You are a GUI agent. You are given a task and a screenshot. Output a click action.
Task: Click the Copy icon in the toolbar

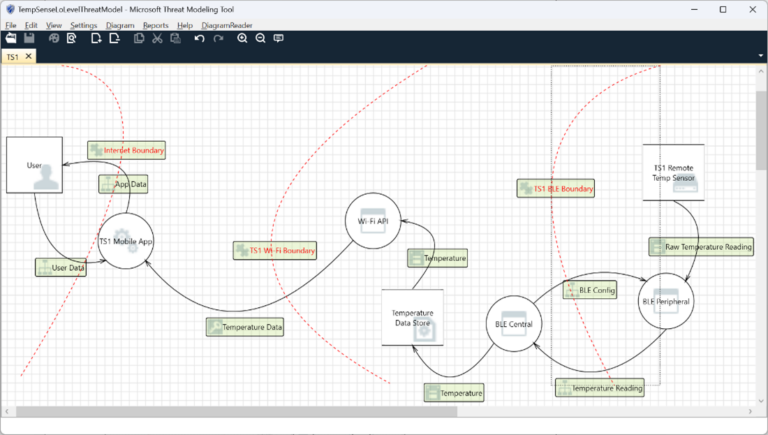[139, 38]
